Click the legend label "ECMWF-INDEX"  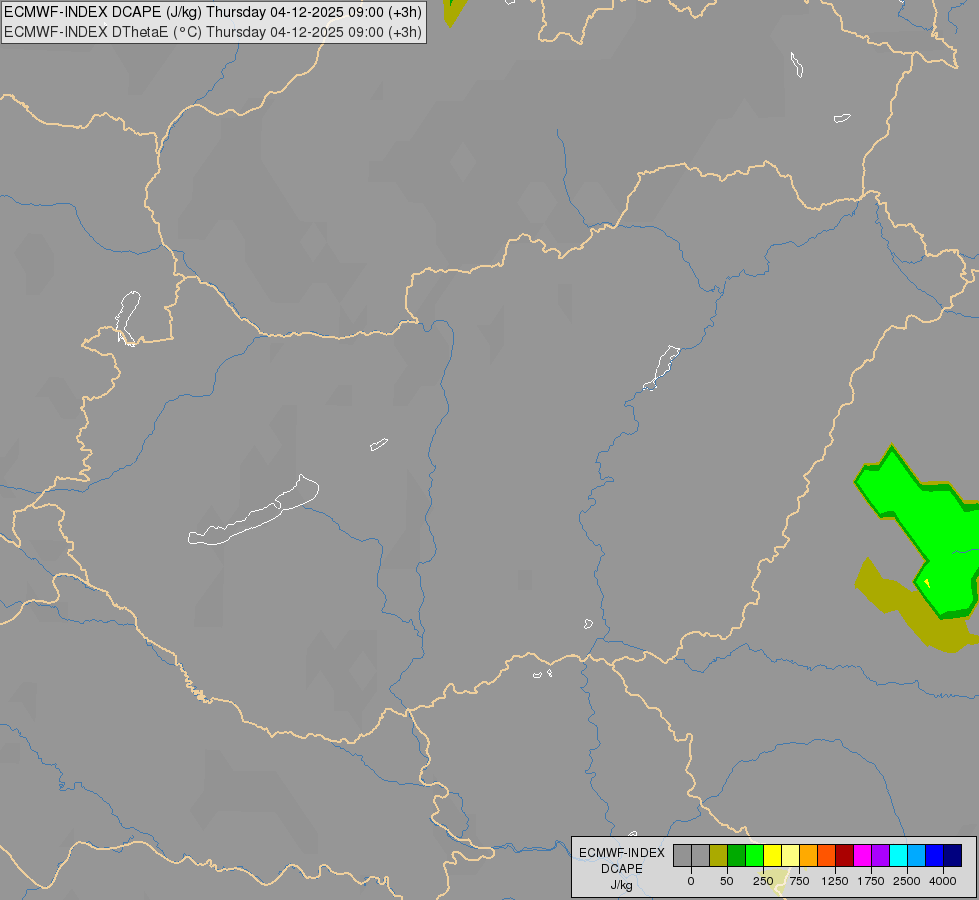click(622, 853)
